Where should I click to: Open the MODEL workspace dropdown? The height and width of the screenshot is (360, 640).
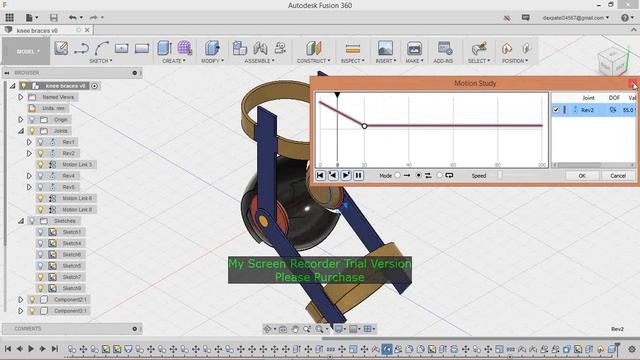tap(27, 51)
